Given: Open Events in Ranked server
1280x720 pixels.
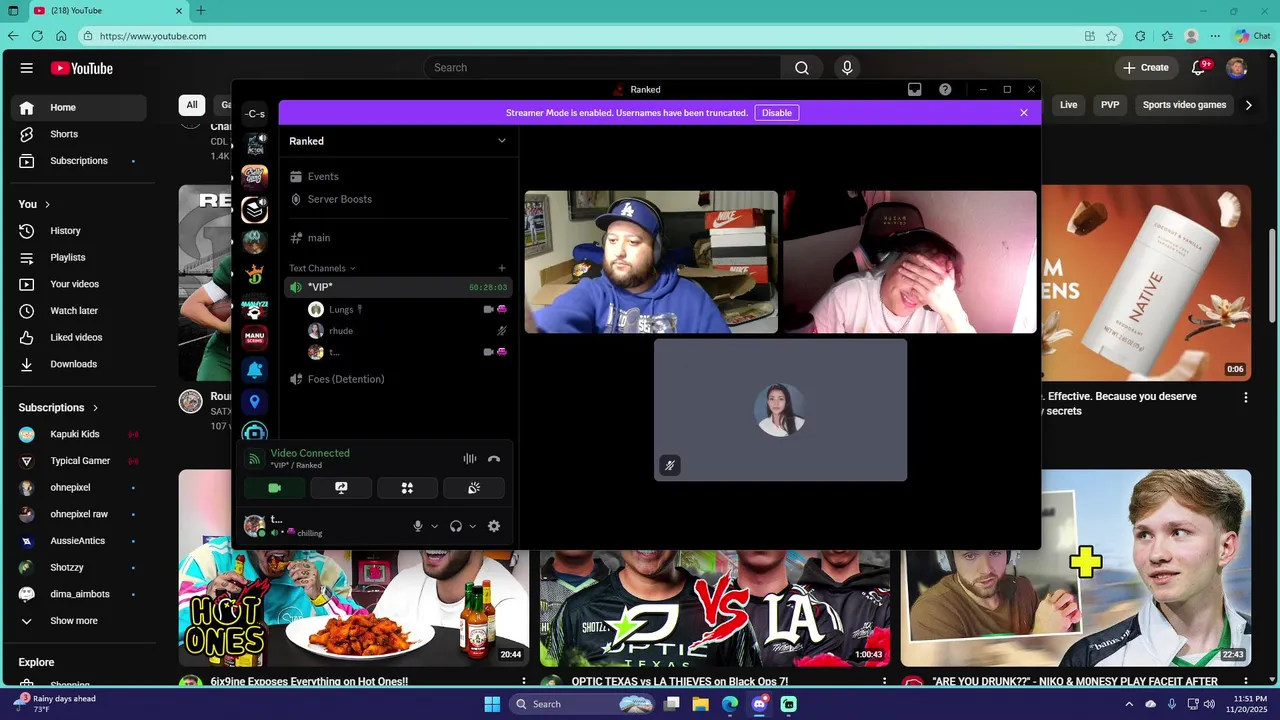Looking at the screenshot, I should click(398, 177).
